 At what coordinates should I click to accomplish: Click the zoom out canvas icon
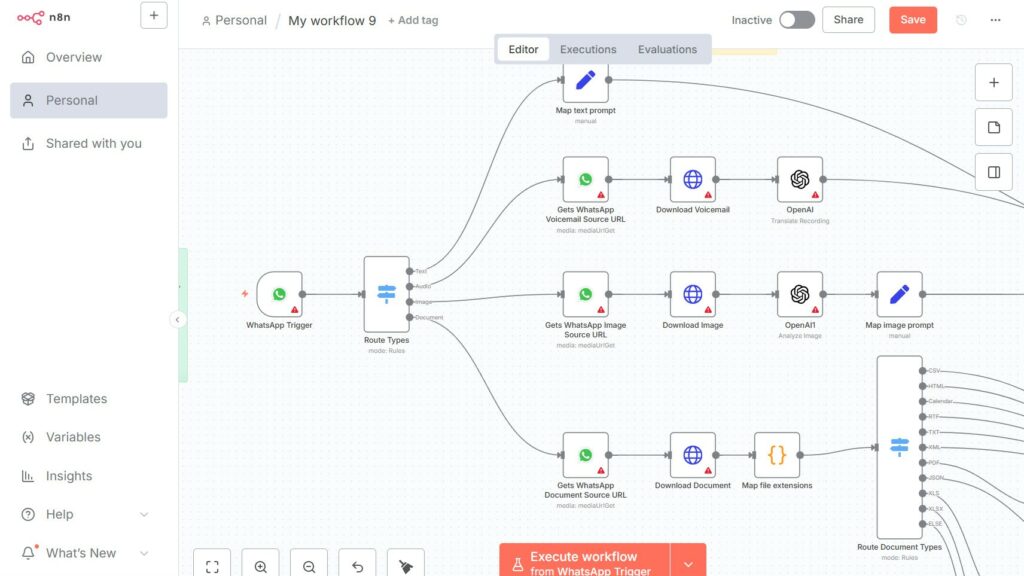pyautogui.click(x=309, y=566)
